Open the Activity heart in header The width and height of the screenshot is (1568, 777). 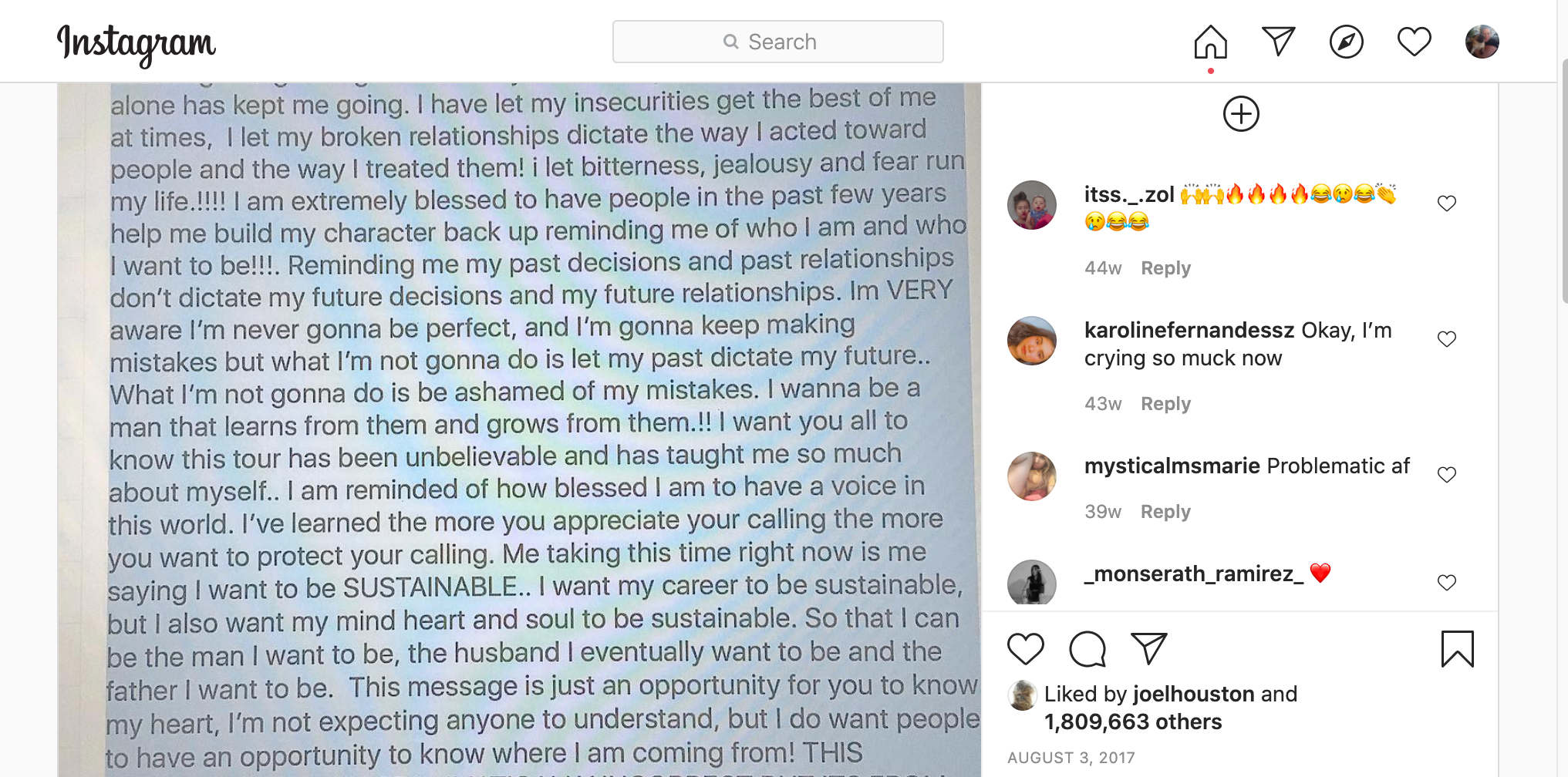click(x=1414, y=42)
